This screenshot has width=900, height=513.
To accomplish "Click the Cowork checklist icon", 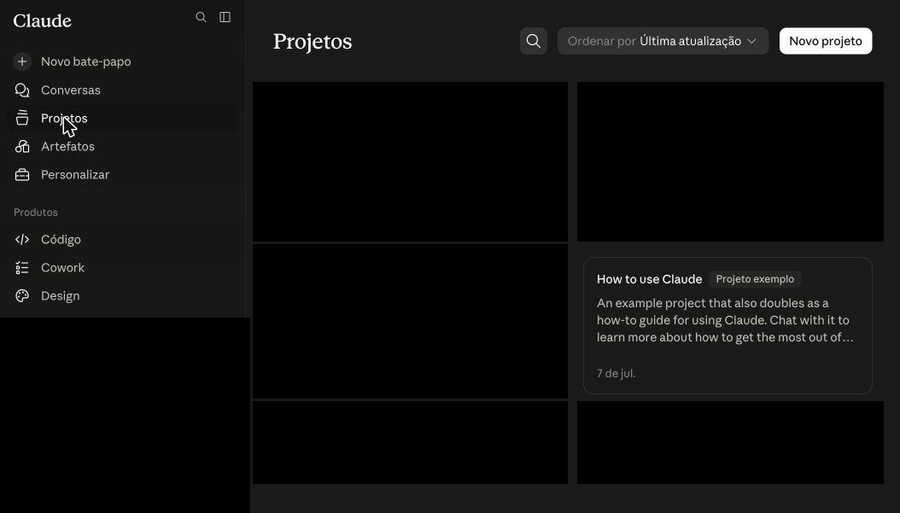I will pos(22,267).
